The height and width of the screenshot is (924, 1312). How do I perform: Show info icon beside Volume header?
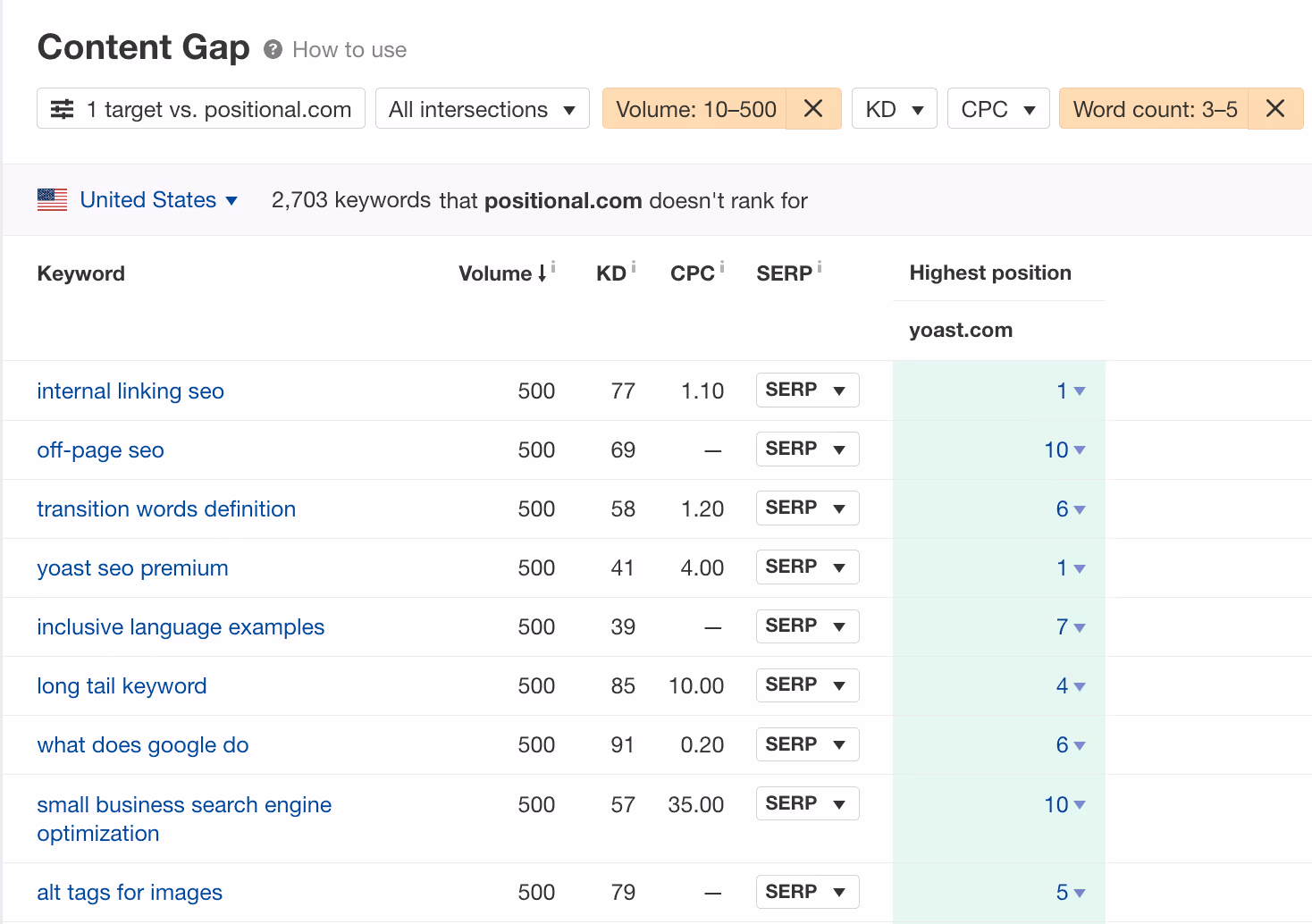(553, 266)
